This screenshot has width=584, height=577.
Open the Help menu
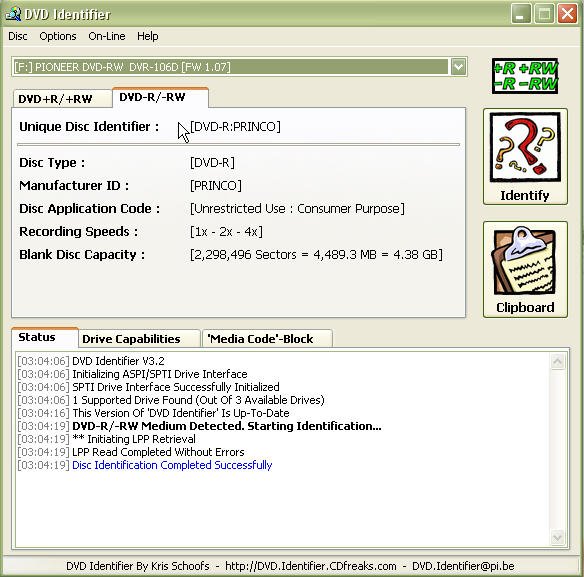coord(147,36)
